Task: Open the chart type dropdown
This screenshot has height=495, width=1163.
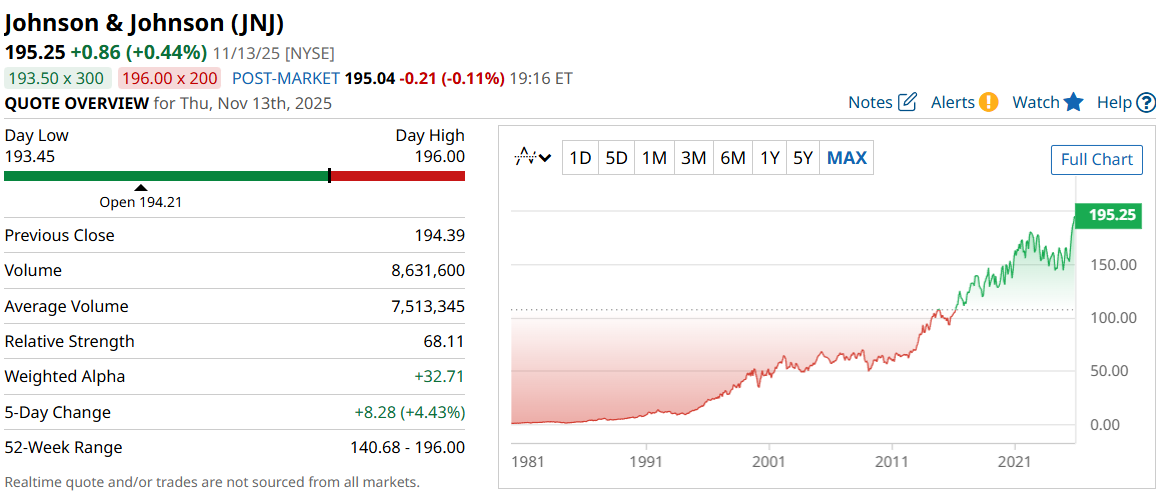Action: [x=533, y=158]
